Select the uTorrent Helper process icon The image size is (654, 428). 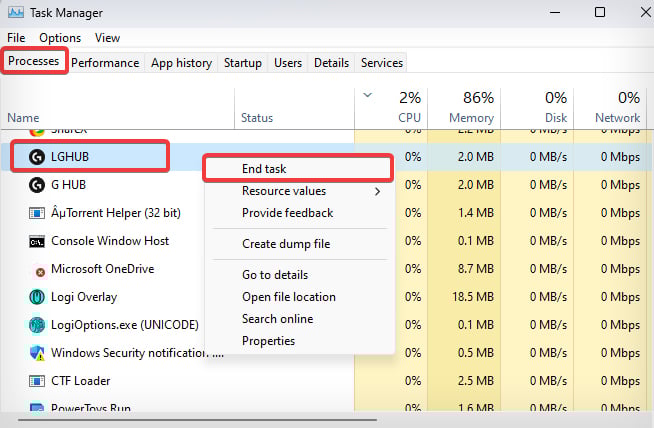click(x=37, y=213)
